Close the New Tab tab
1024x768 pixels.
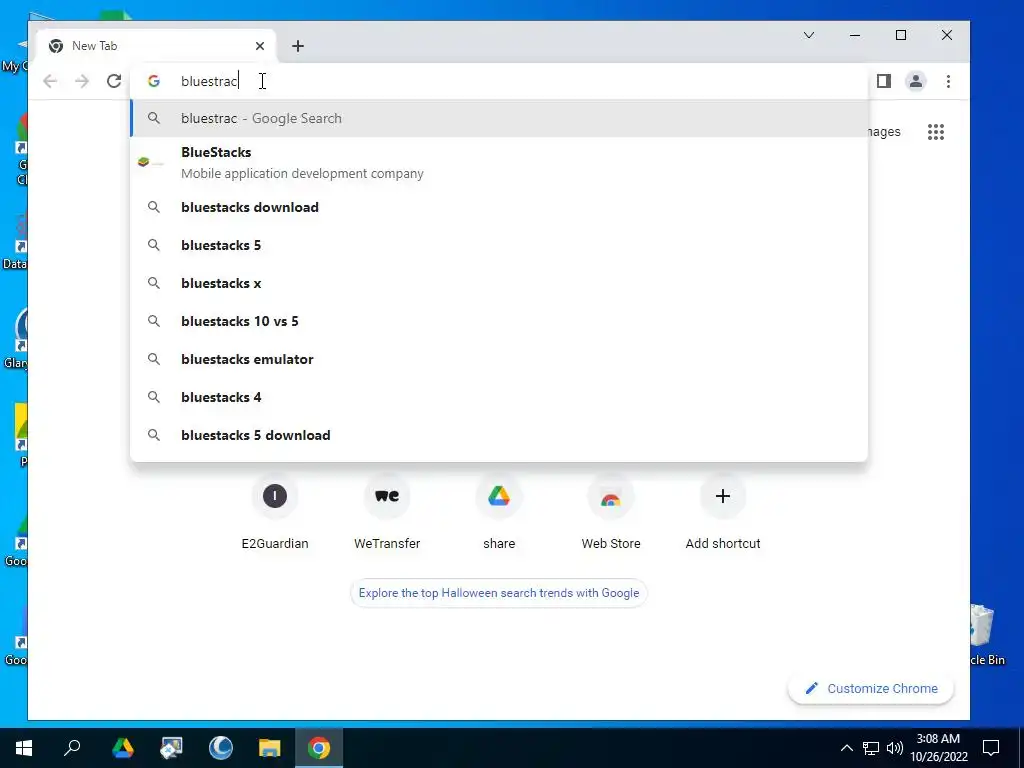260,46
